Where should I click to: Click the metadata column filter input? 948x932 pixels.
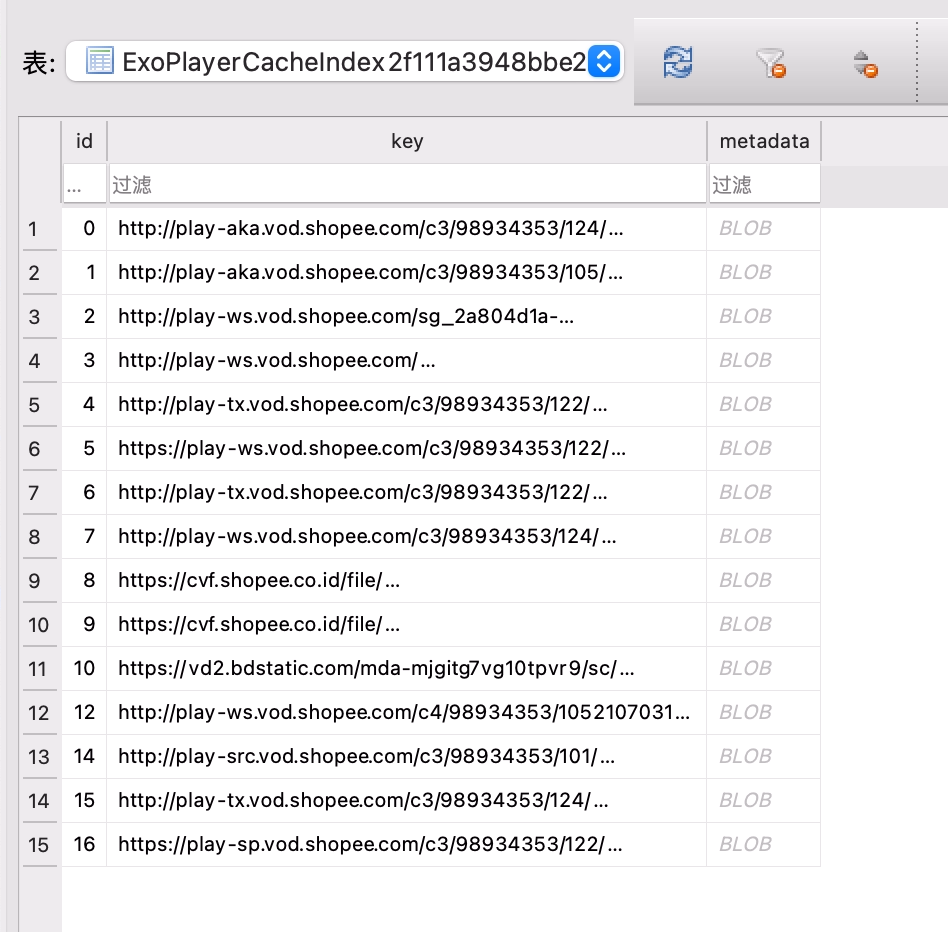[764, 184]
